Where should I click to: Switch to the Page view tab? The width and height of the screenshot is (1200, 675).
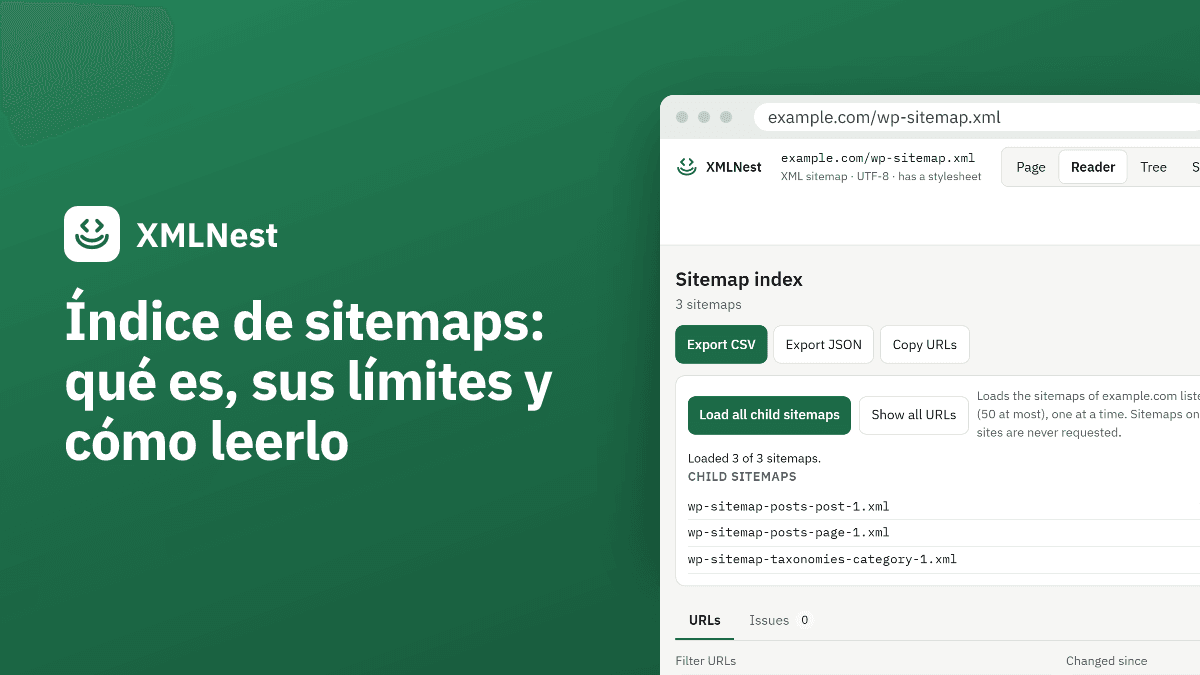(1031, 167)
